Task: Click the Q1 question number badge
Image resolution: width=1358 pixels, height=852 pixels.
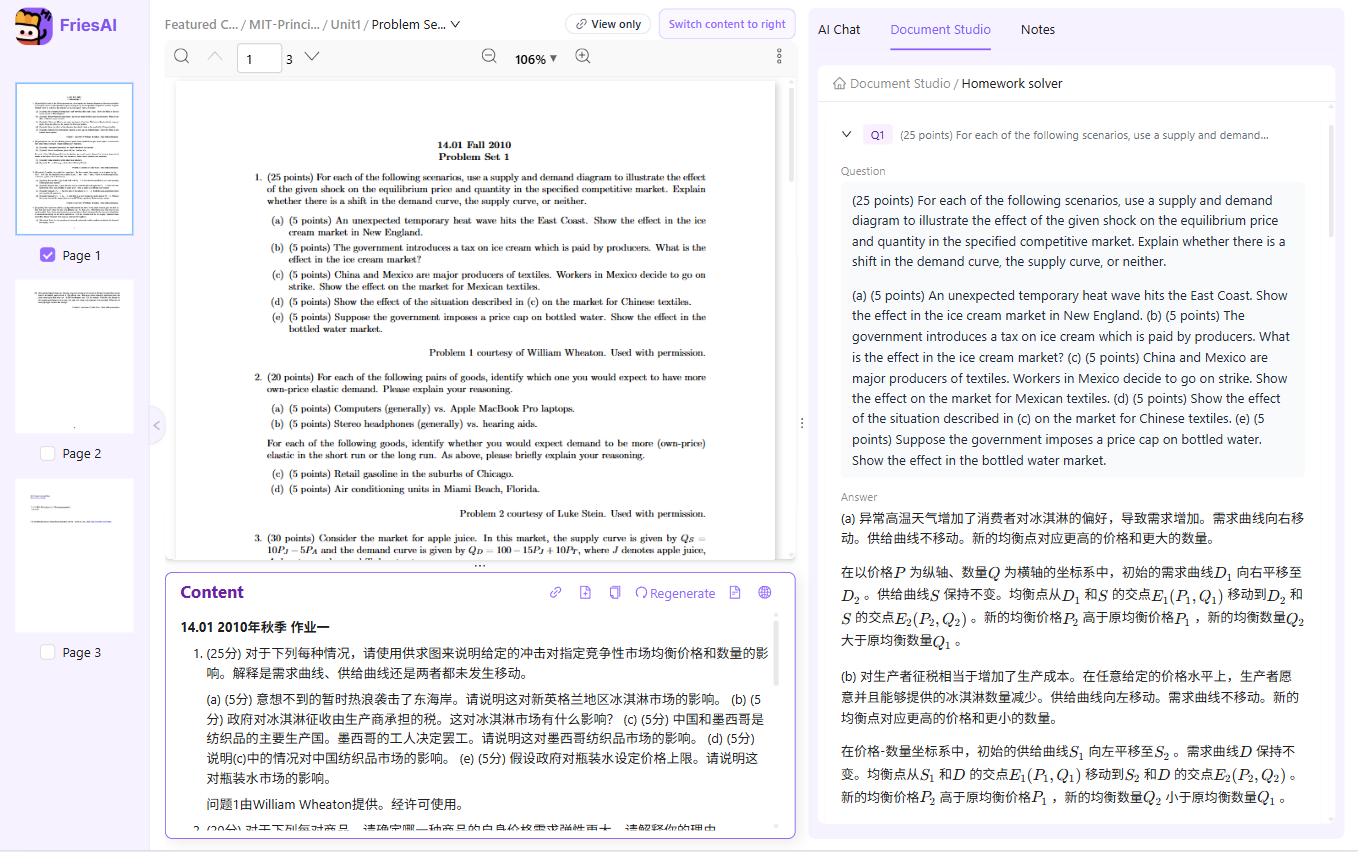Action: pyautogui.click(x=877, y=135)
